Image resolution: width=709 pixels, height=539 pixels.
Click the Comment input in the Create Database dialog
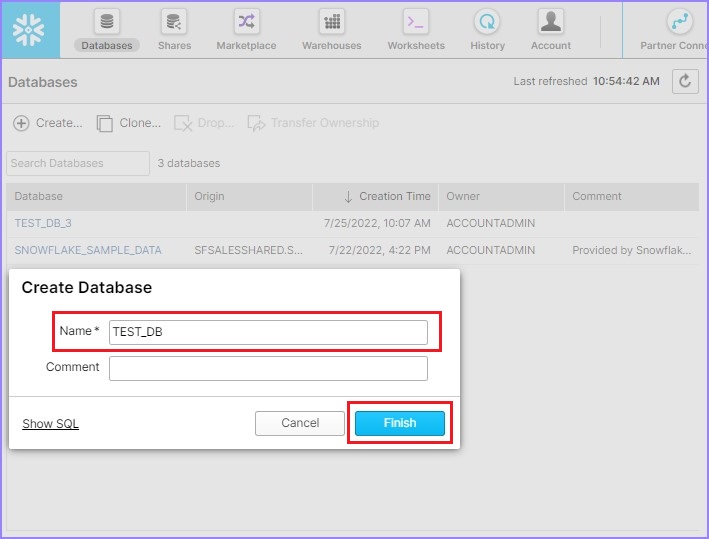click(x=268, y=369)
